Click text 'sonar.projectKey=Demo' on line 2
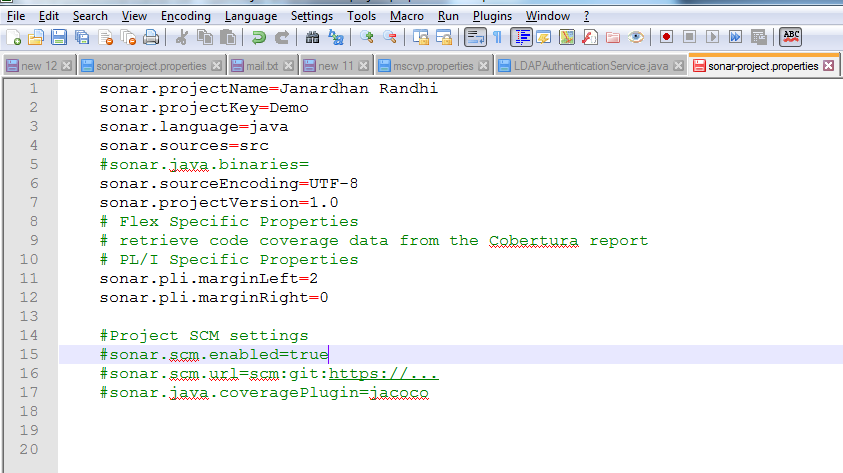The height and width of the screenshot is (473, 843). pos(204,108)
